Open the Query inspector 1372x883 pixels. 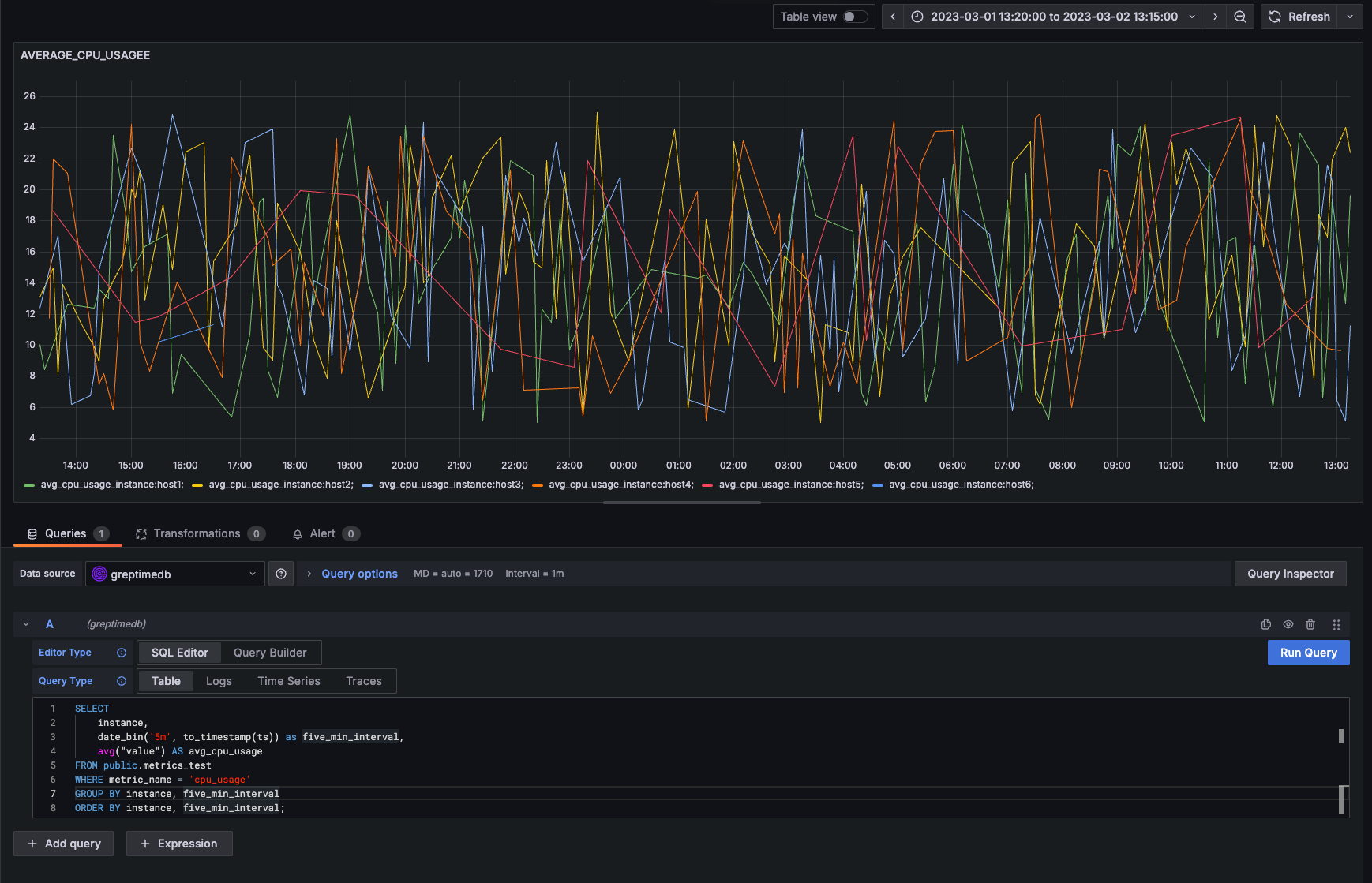pos(1290,574)
